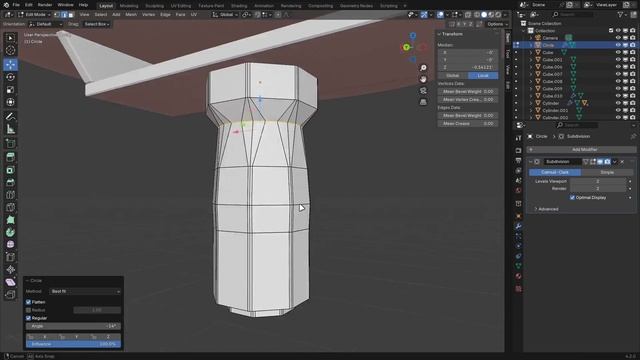640x360 pixels.
Task: Toggle the Flatten checkbox
Action: click(28, 302)
